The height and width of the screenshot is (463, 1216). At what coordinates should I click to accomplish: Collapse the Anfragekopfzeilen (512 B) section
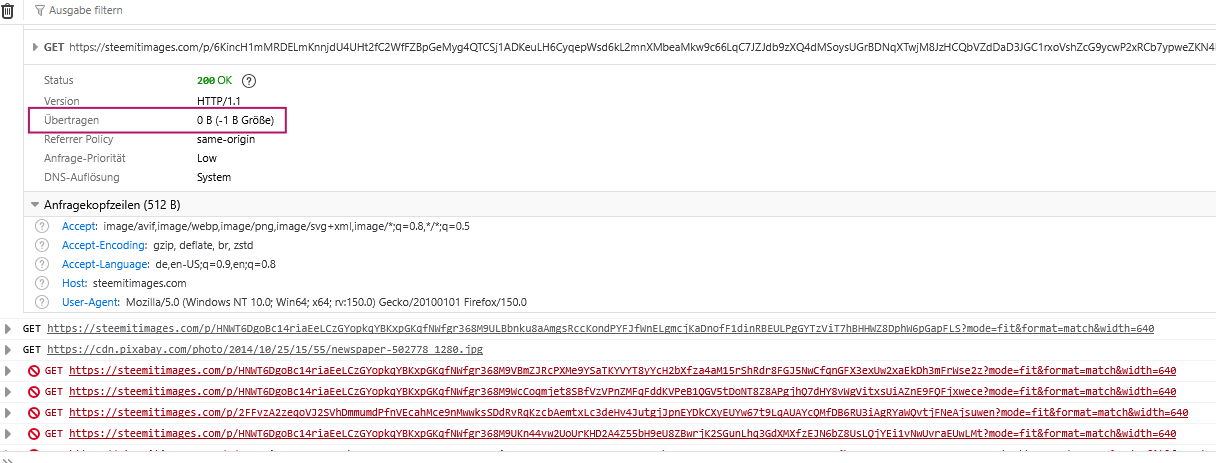tap(36, 204)
